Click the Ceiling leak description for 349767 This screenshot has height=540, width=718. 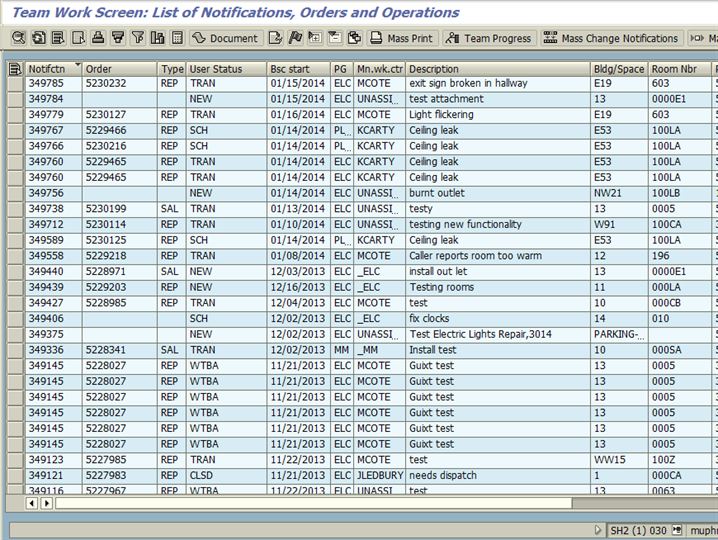433,131
